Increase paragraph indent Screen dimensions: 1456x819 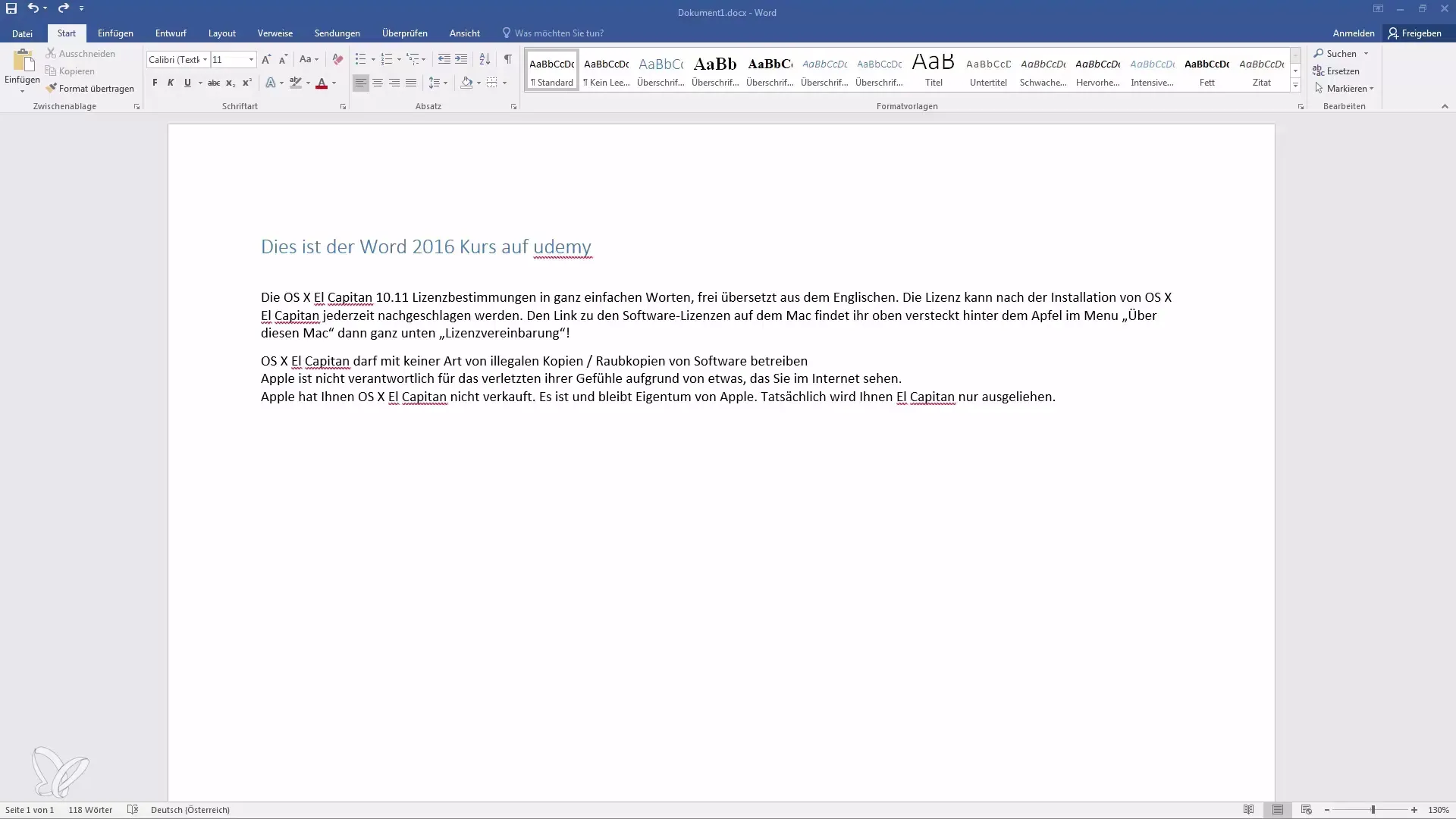click(x=461, y=59)
